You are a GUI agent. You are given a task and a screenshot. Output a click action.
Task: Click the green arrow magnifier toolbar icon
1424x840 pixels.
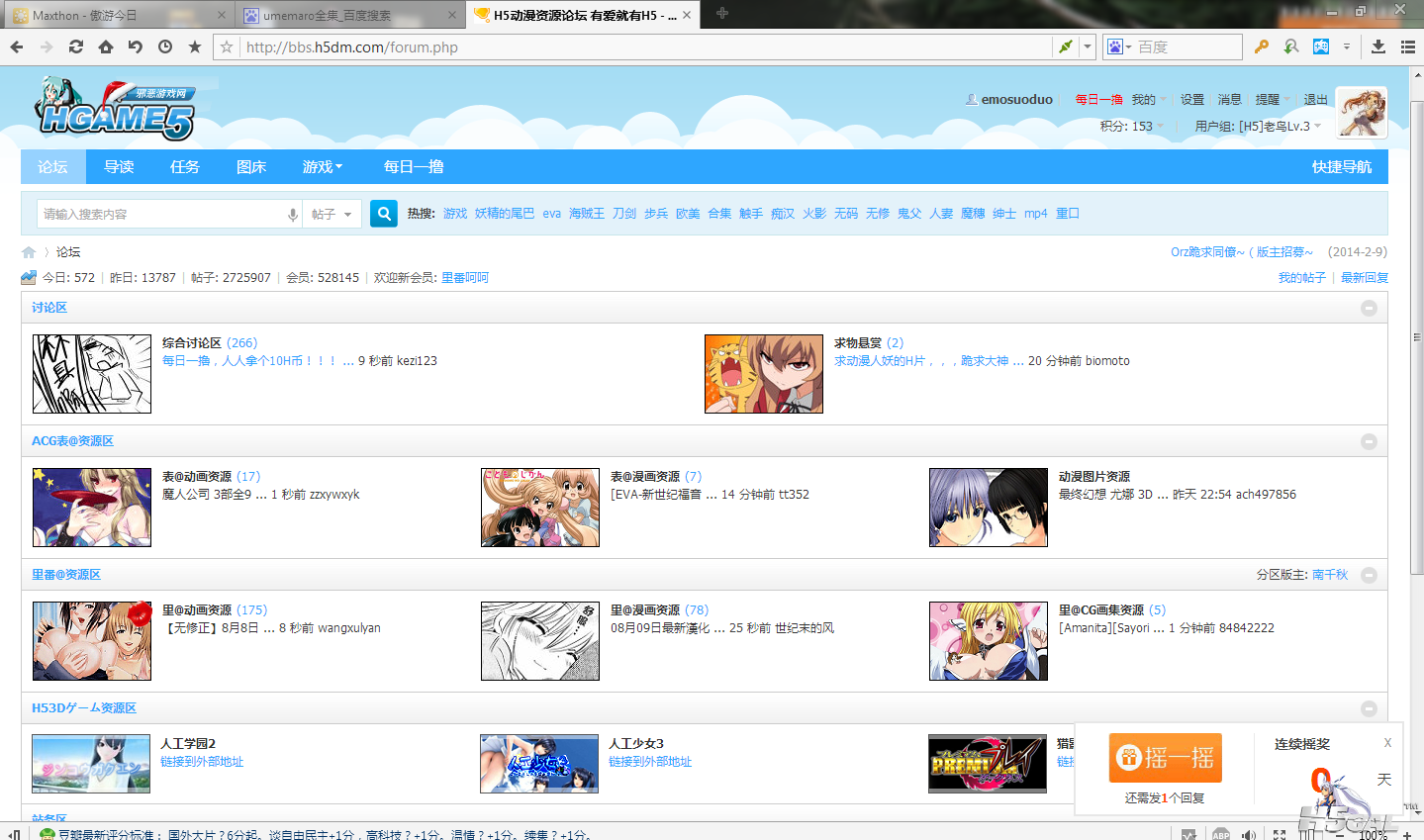click(1291, 47)
